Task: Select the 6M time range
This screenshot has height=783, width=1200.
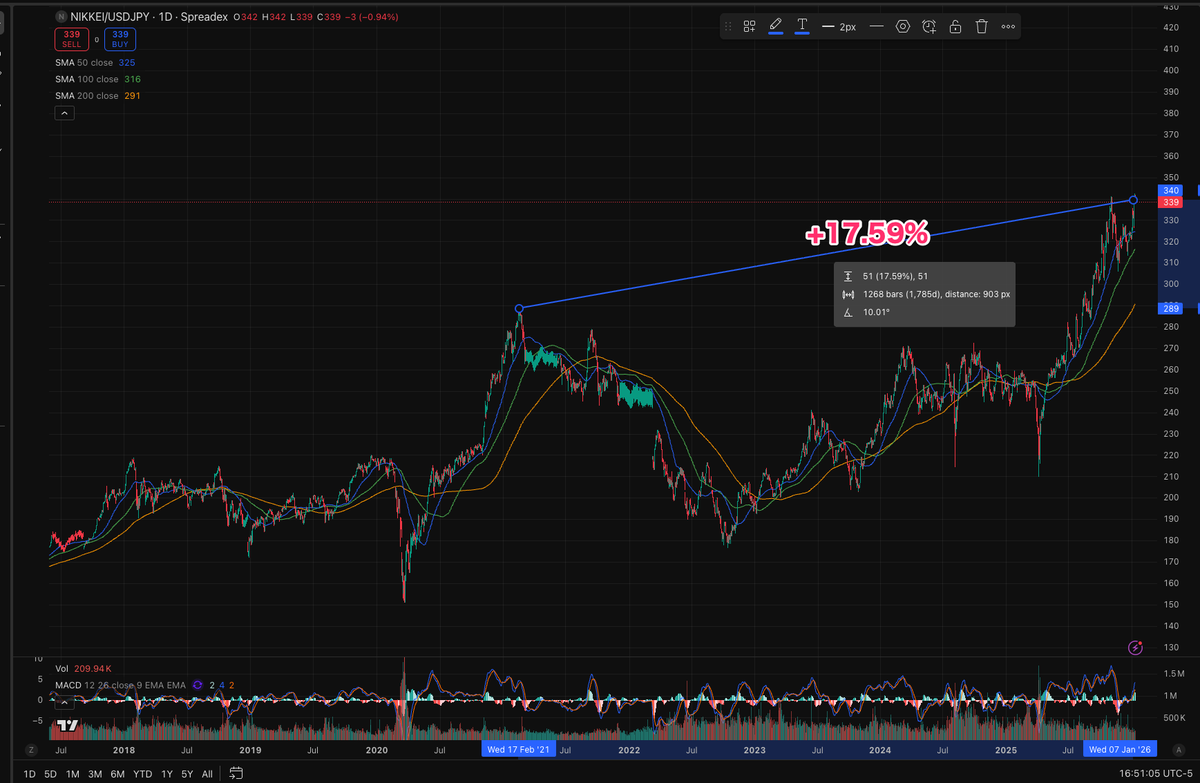Action: coord(118,774)
